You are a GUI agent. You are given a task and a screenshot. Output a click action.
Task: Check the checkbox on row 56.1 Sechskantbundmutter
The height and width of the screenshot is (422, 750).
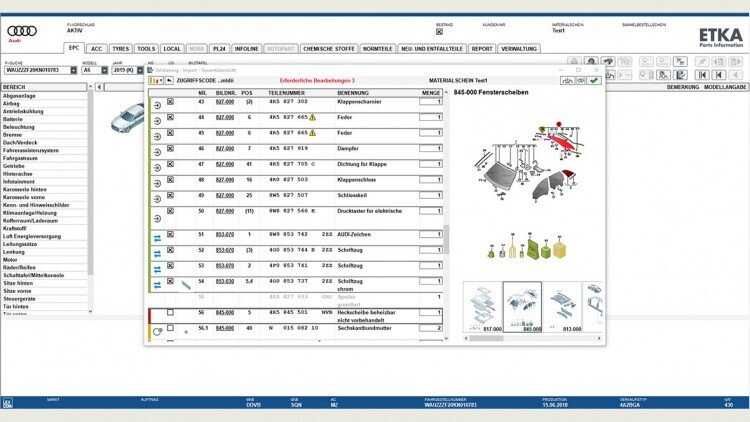coord(170,328)
